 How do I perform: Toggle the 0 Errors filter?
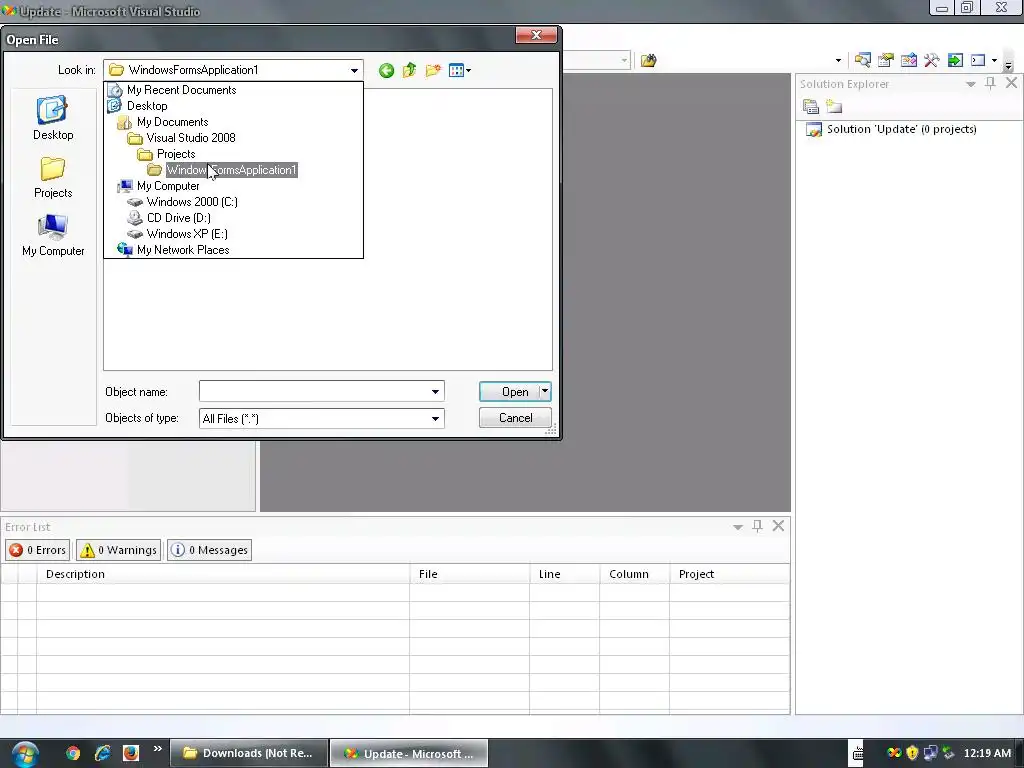(x=37, y=550)
